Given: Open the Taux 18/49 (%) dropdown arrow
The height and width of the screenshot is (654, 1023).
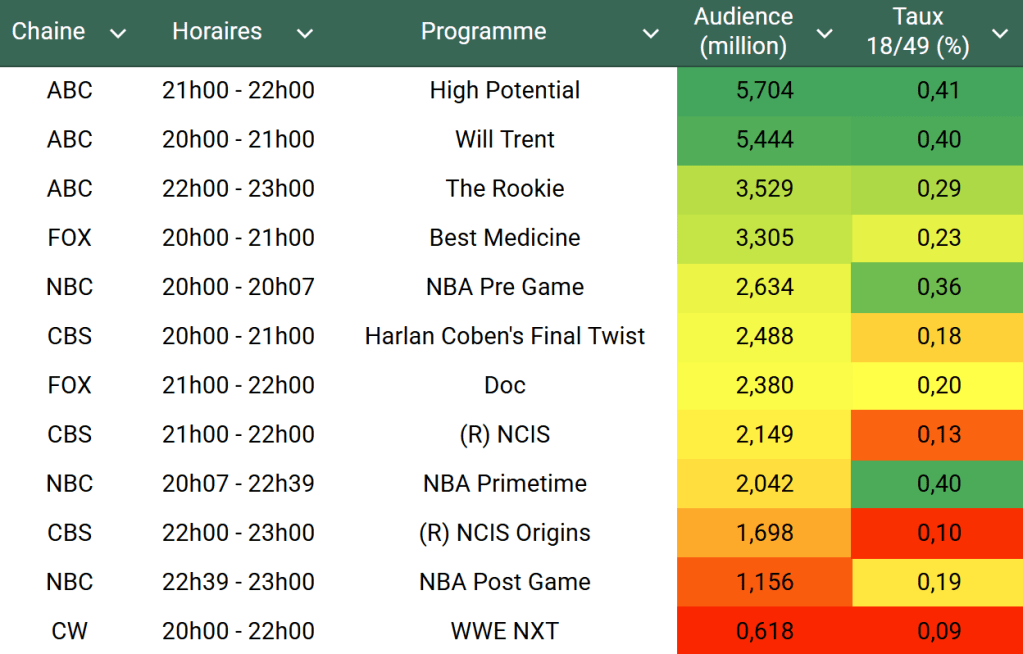Looking at the screenshot, I should click(999, 34).
